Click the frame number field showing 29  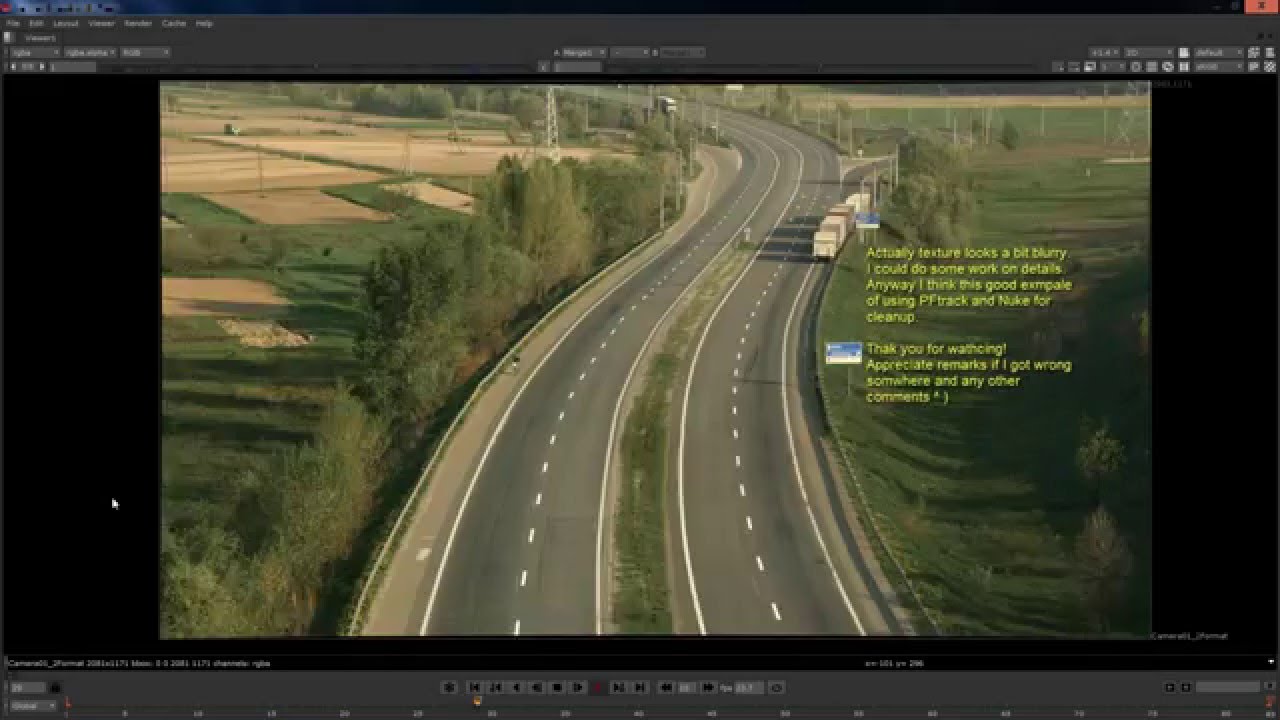point(27,687)
